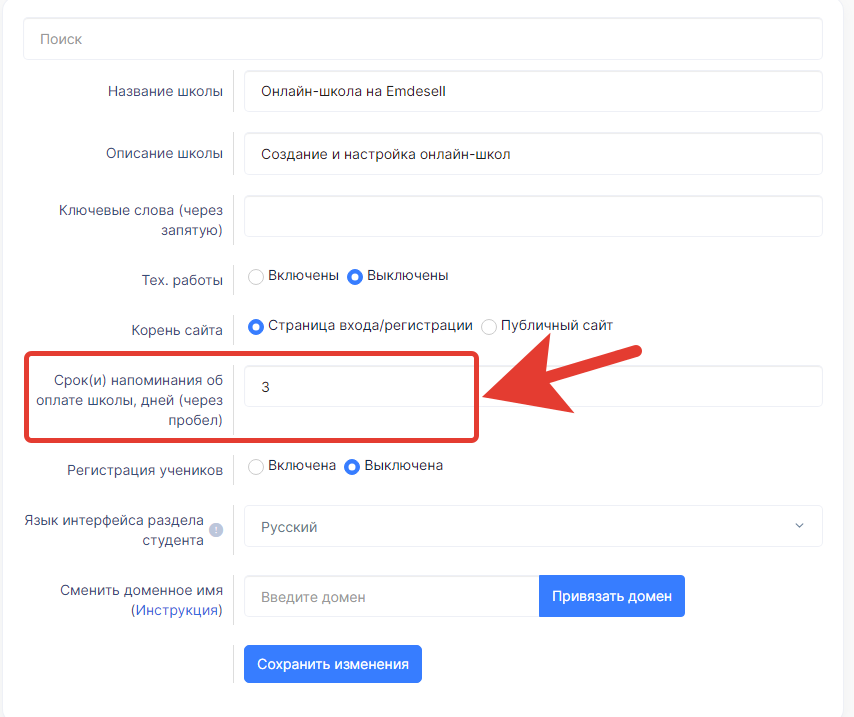Click Сохранить изменения button
This screenshot has width=854, height=717.
(x=333, y=664)
